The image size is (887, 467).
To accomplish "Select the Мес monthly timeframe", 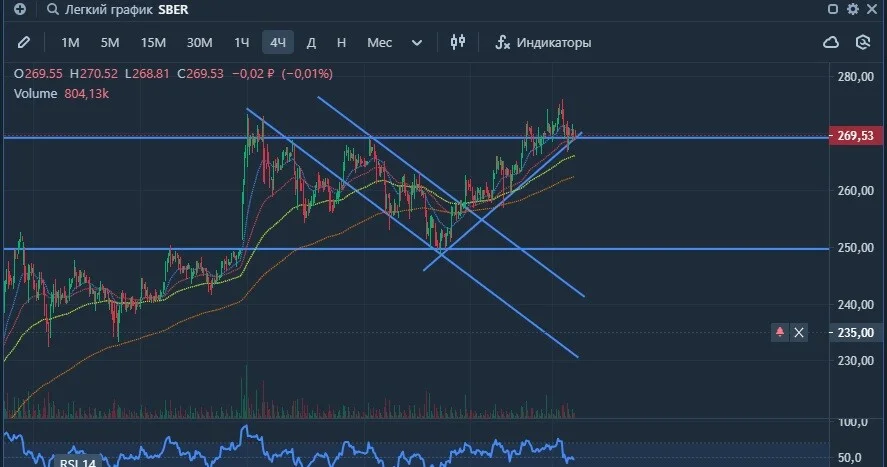I will (380, 42).
